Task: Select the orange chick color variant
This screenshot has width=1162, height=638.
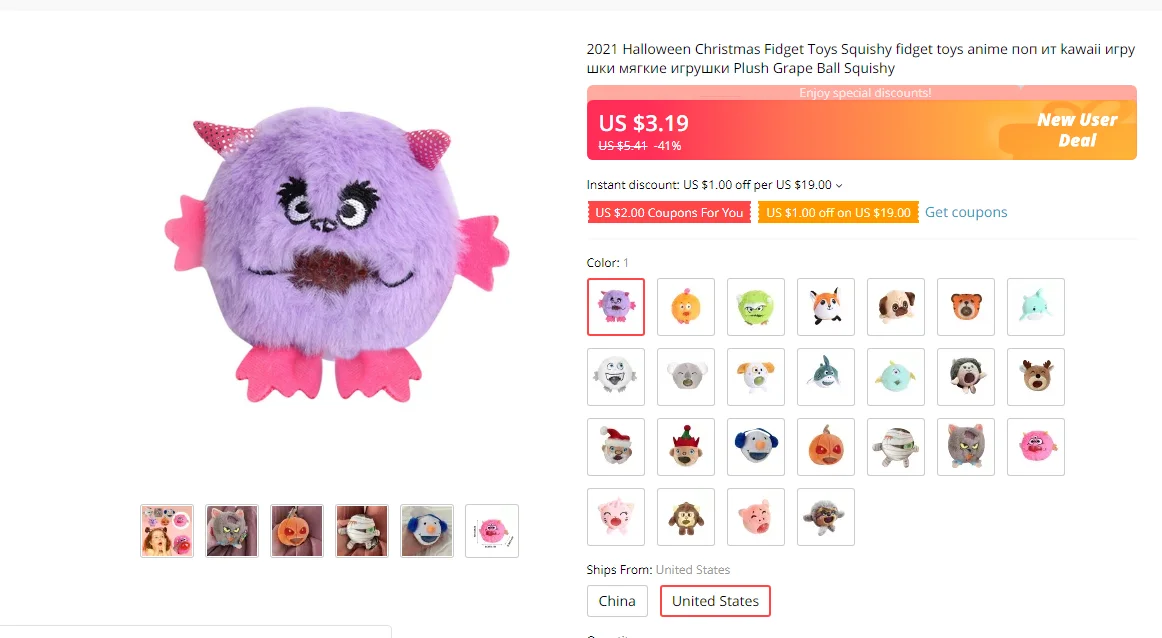Action: tap(686, 307)
